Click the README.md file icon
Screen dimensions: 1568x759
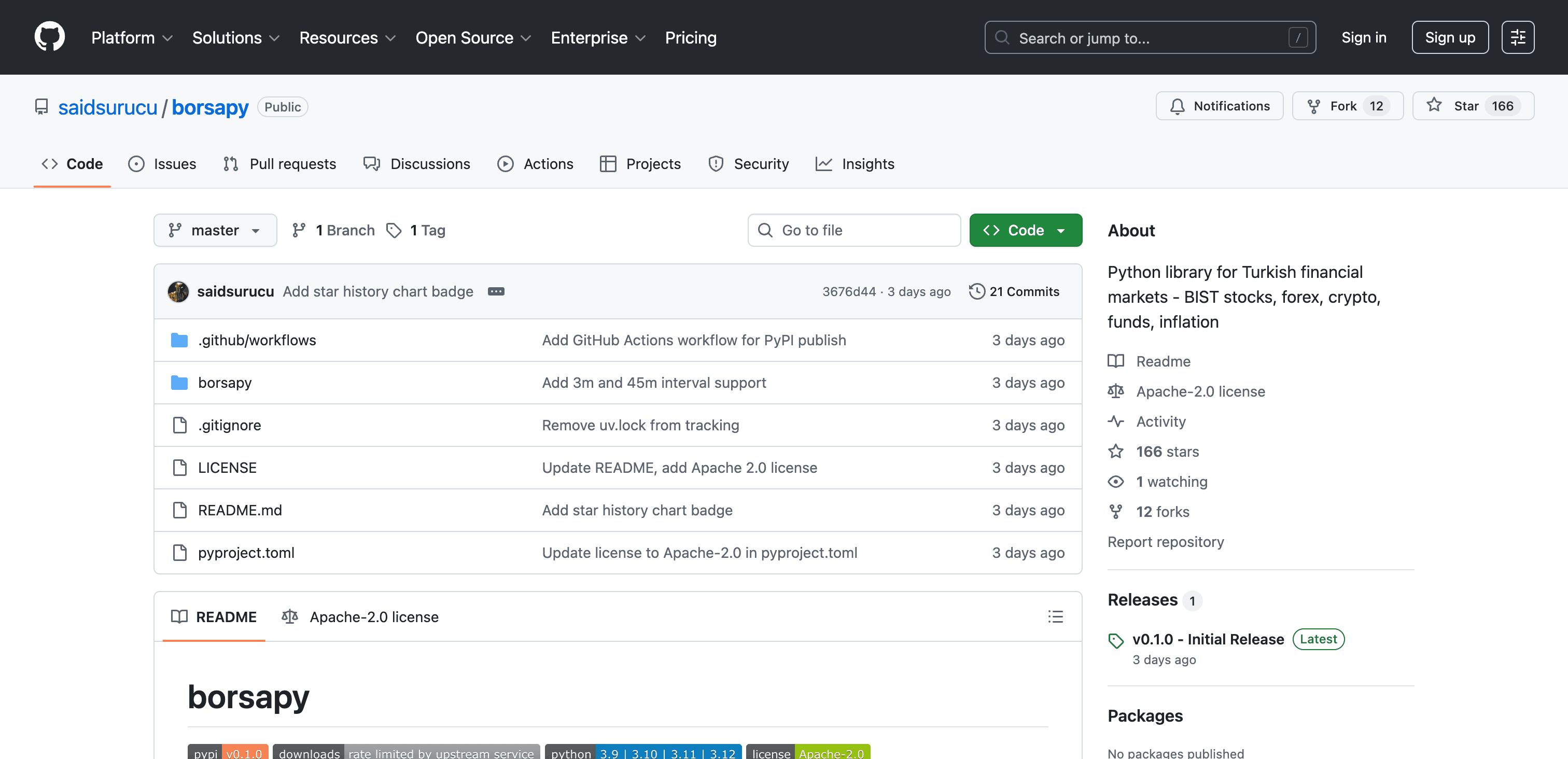(179, 511)
